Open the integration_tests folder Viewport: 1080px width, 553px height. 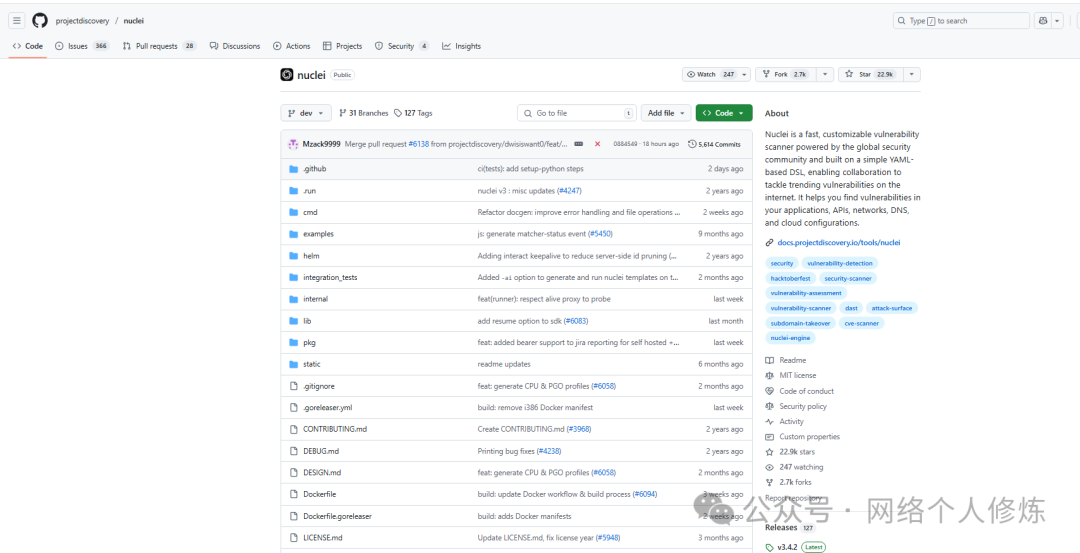tap(330, 278)
